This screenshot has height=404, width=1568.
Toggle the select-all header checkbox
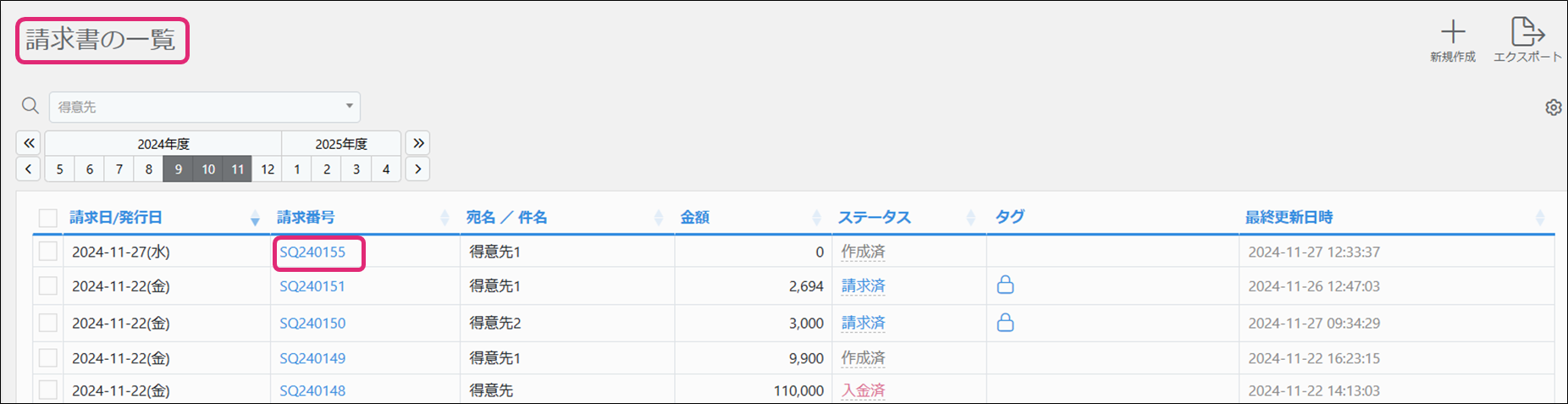click(x=48, y=218)
